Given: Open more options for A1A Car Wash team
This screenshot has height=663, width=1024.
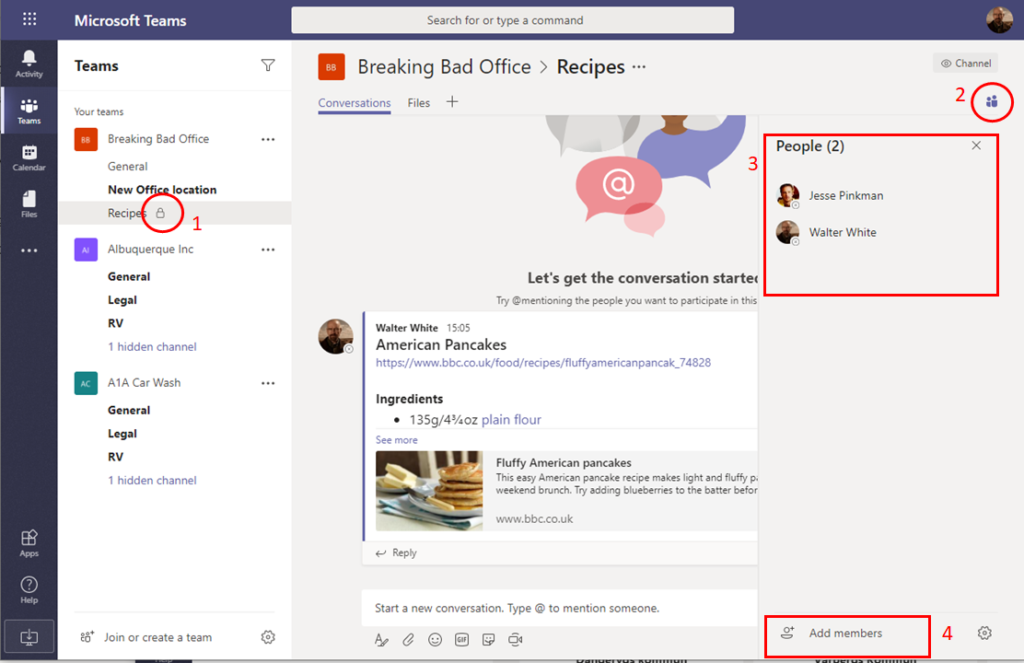Looking at the screenshot, I should coord(268,383).
